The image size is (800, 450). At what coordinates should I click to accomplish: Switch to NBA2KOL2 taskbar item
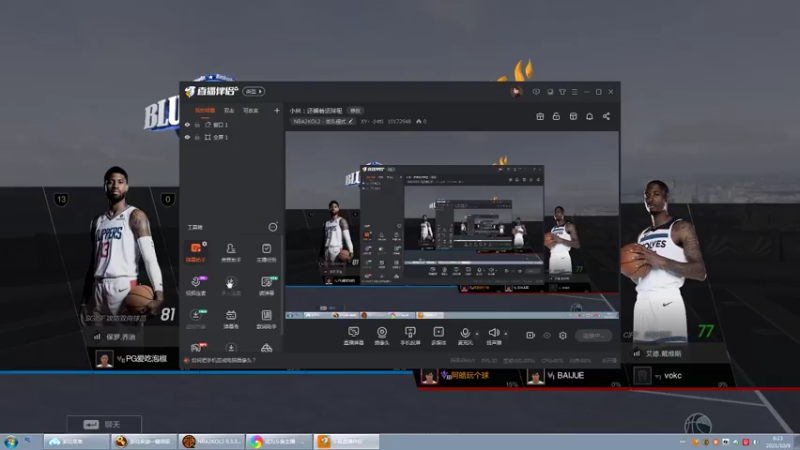(212, 441)
